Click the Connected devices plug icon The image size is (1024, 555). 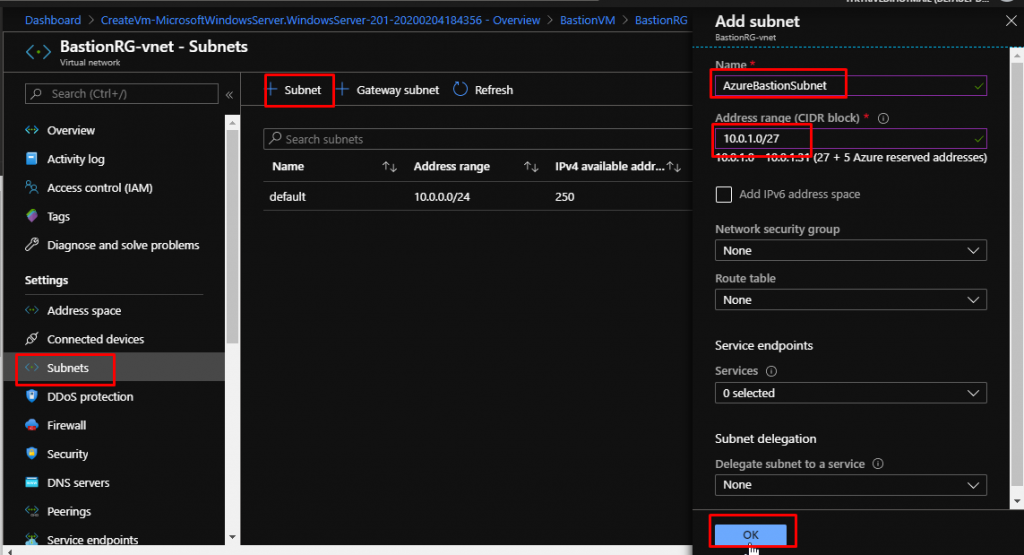pos(31,338)
